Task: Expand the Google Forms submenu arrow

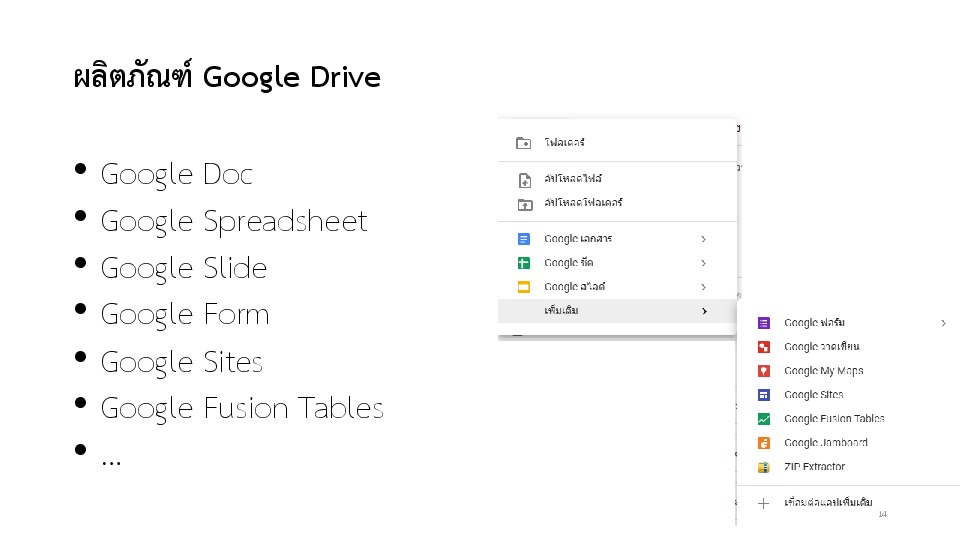Action: pos(943,323)
